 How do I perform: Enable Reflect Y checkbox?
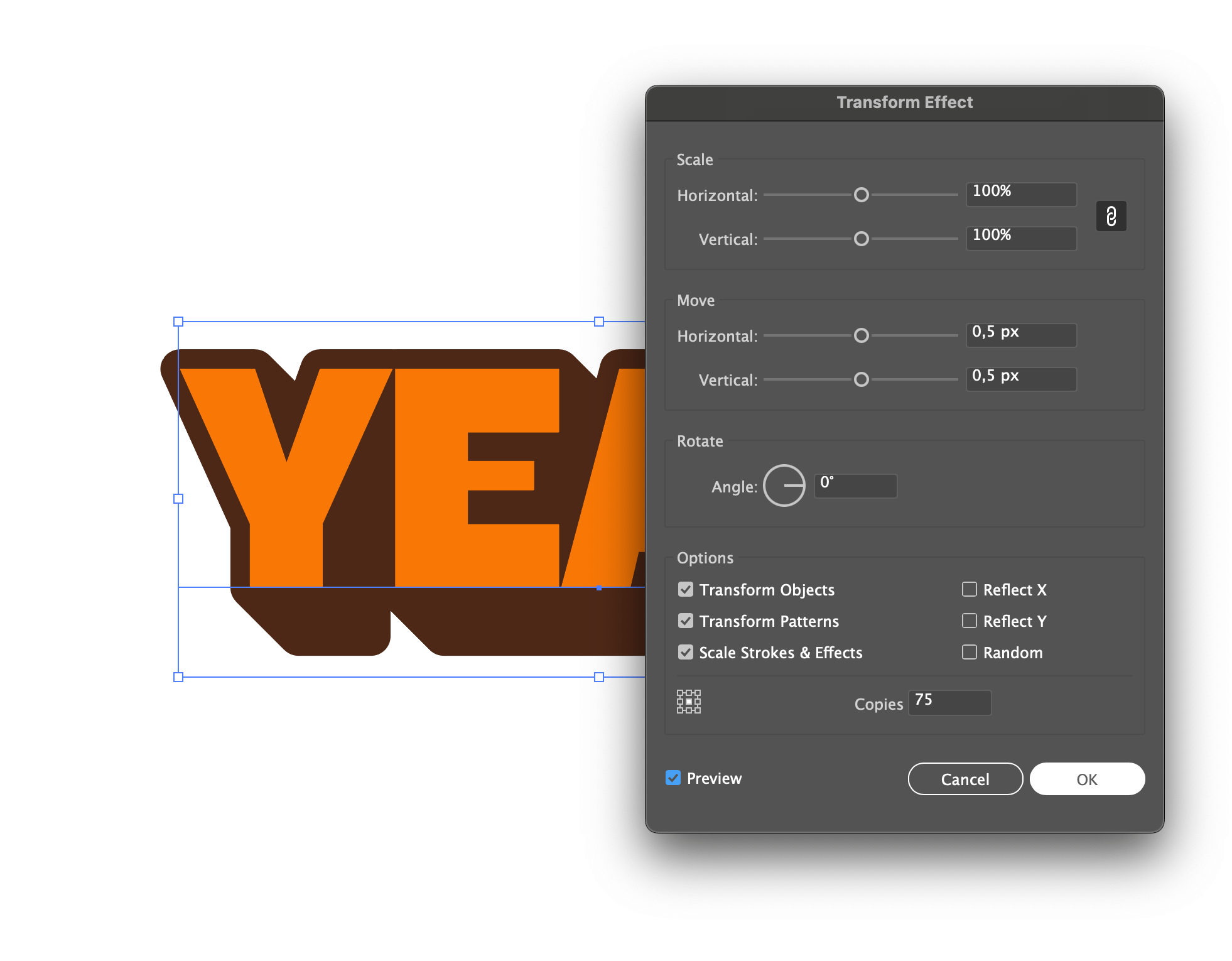click(x=970, y=621)
